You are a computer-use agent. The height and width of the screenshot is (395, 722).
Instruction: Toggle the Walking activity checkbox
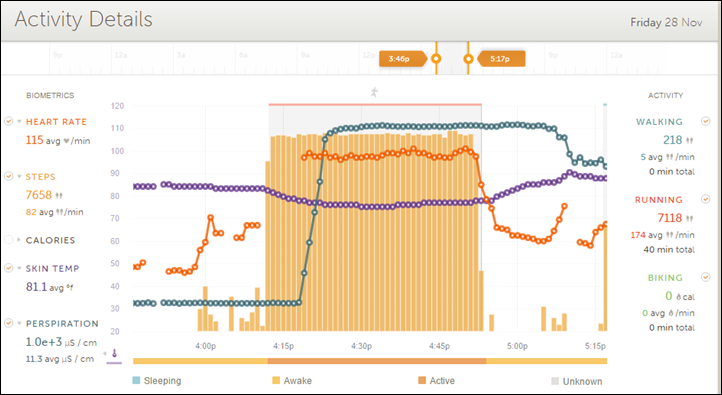(705, 122)
